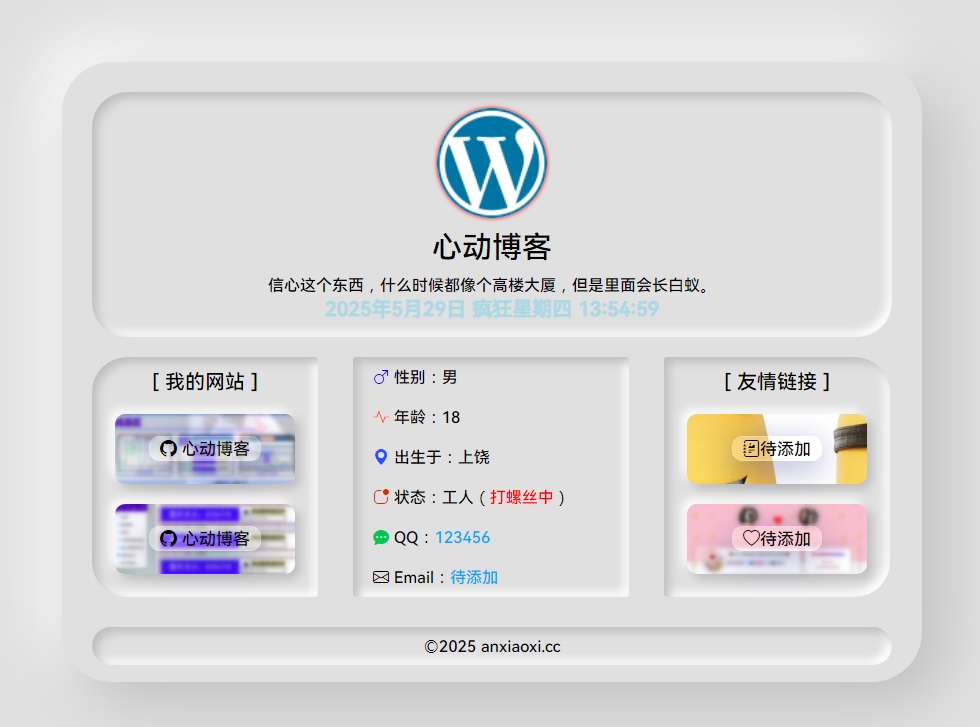Click the pulse icon beside 年龄
980x727 pixels.
(x=381, y=417)
